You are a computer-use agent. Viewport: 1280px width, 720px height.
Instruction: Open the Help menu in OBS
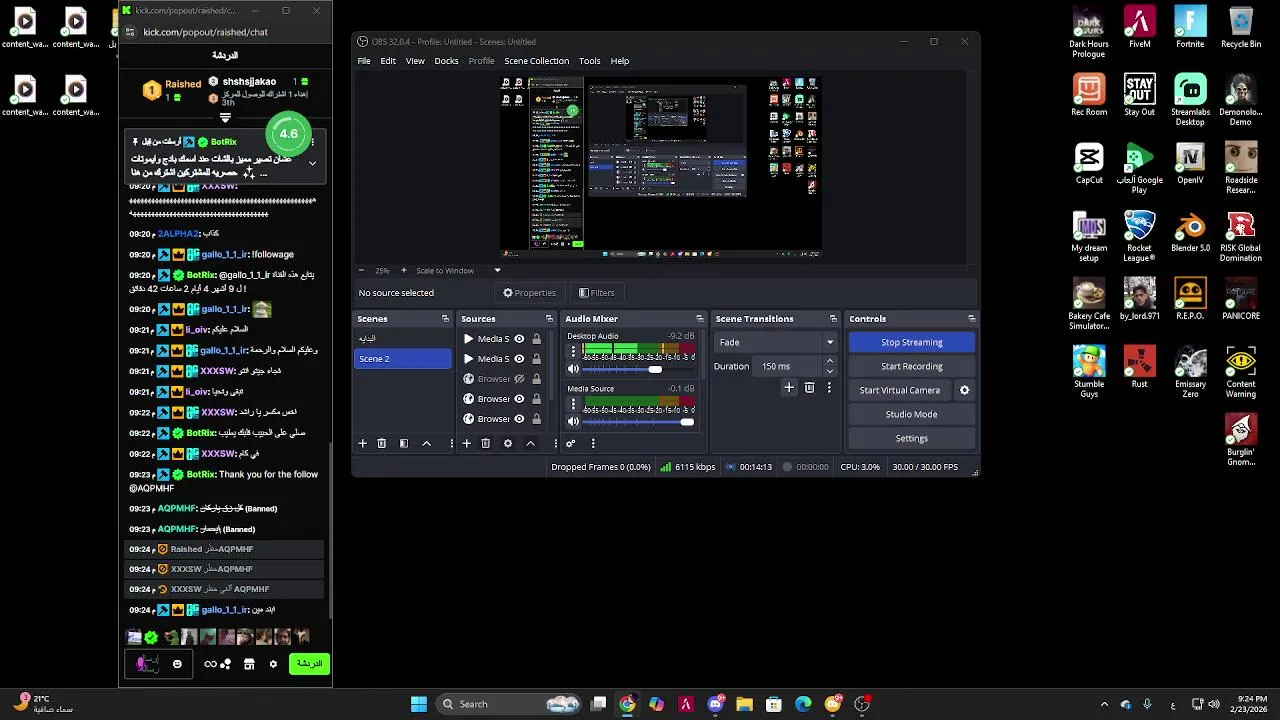(x=620, y=61)
